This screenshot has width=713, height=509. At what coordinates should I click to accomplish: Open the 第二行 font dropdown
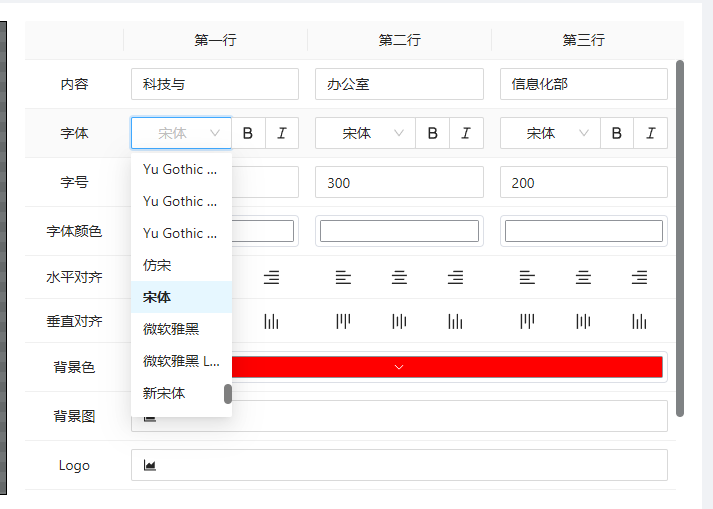pyautogui.click(x=365, y=133)
